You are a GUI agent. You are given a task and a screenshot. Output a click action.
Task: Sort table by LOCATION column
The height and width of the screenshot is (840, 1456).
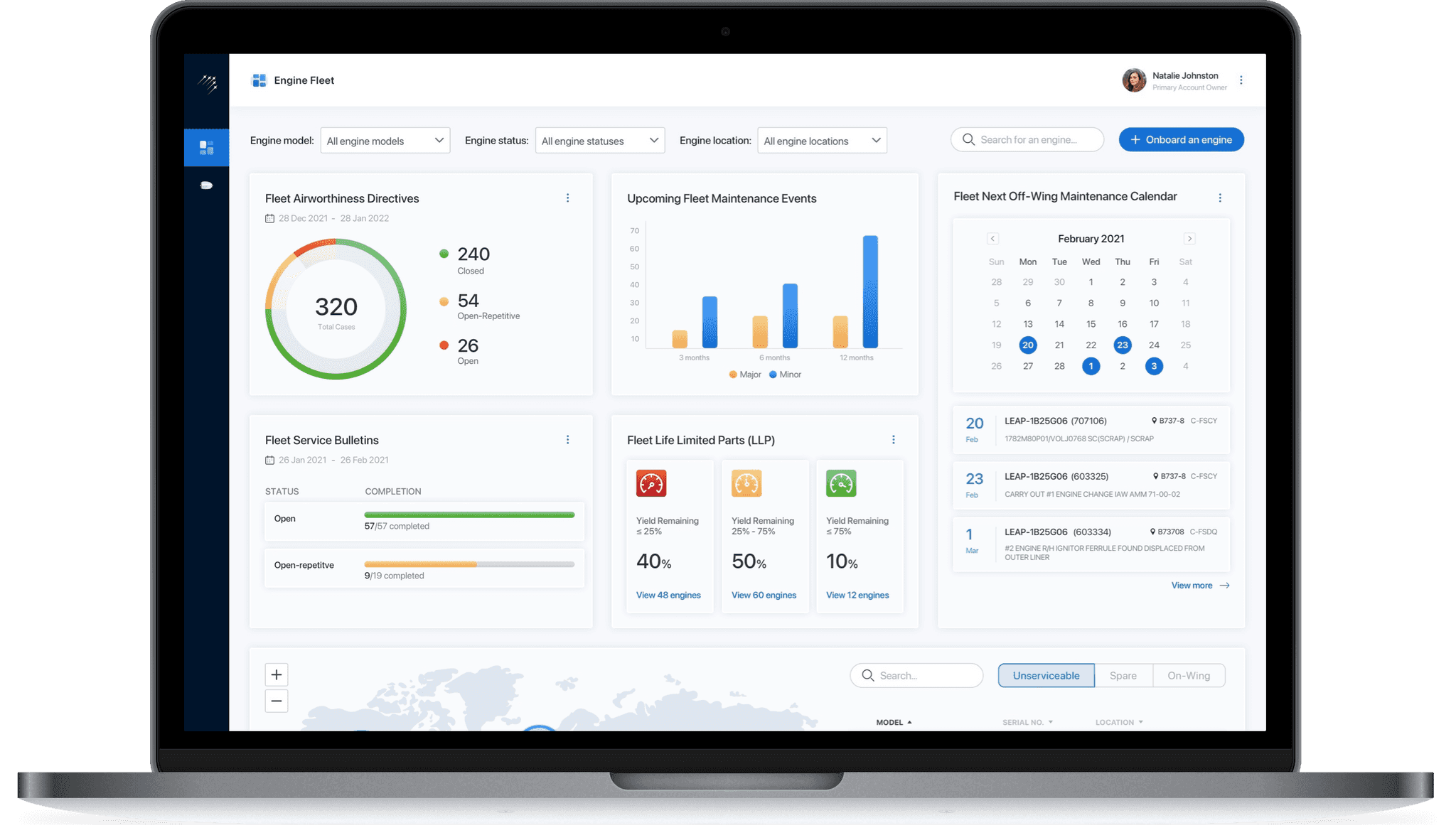click(x=1119, y=722)
